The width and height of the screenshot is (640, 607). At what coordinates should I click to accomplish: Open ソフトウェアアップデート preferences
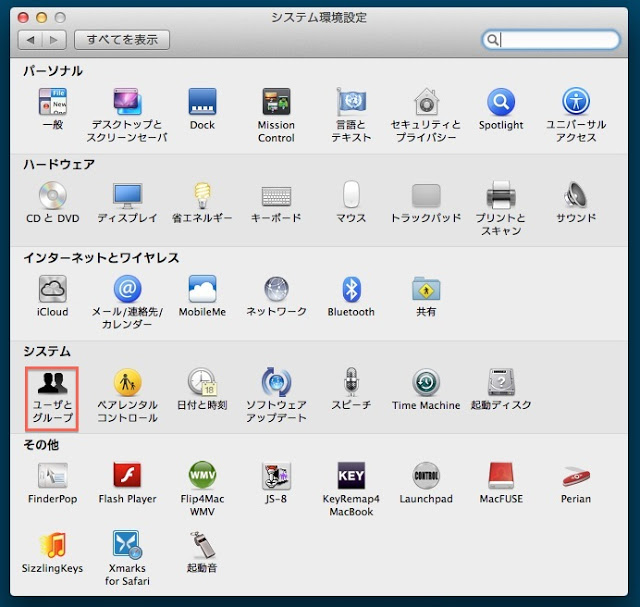tap(276, 396)
